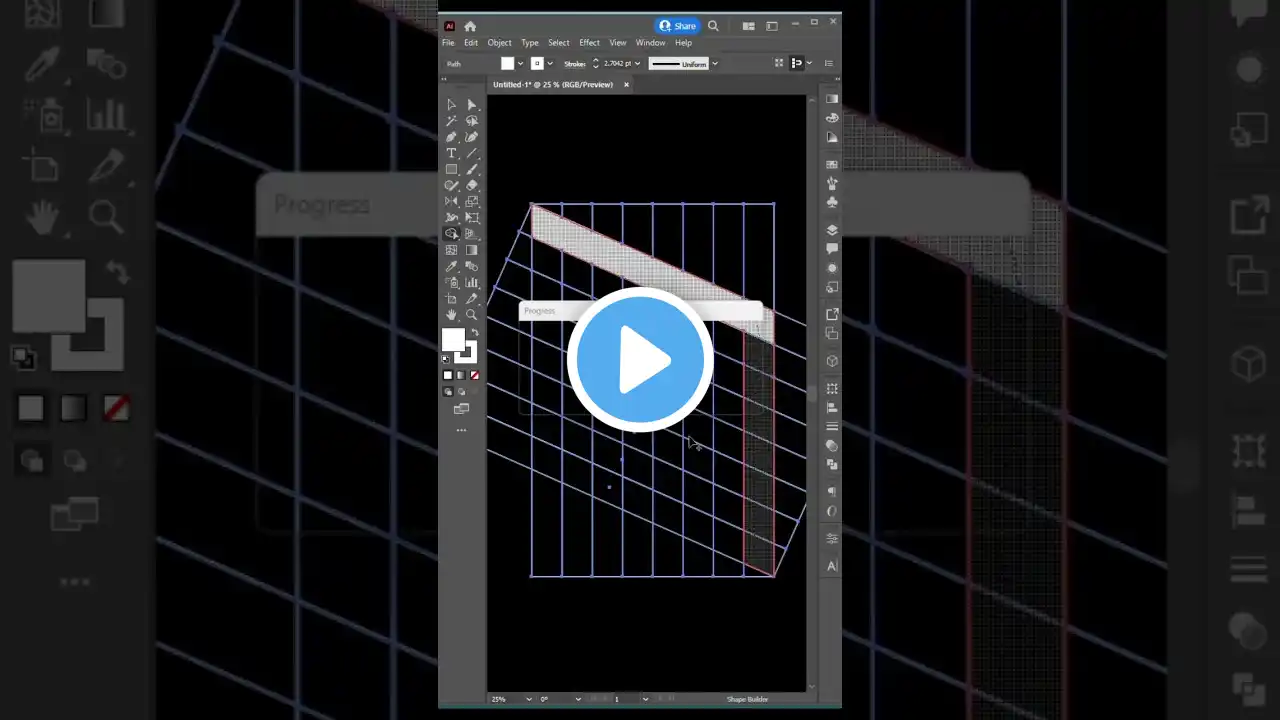Open the control bar stroke color dropdown
1280x720 pixels.
pyautogui.click(x=550, y=64)
